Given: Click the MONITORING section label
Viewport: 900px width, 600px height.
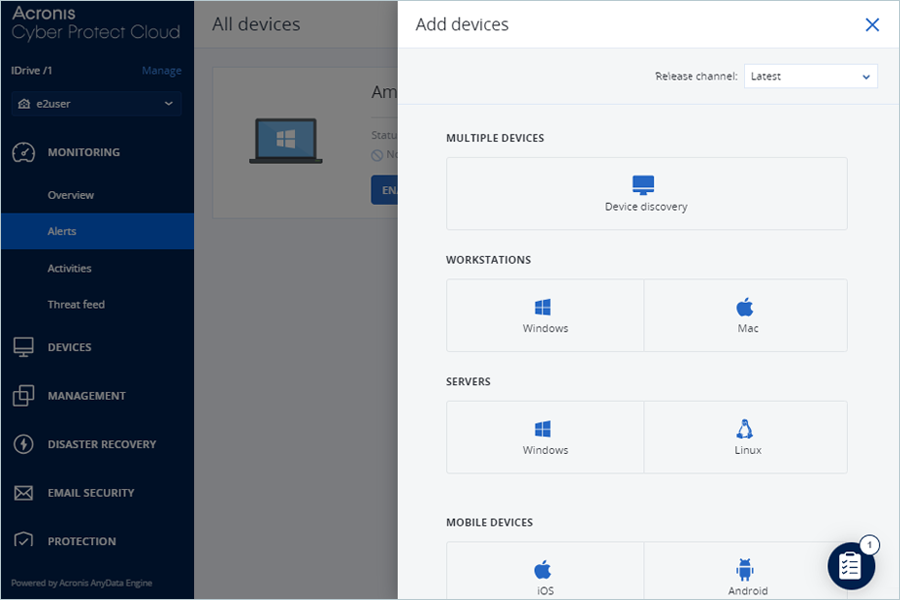Looking at the screenshot, I should [x=84, y=152].
